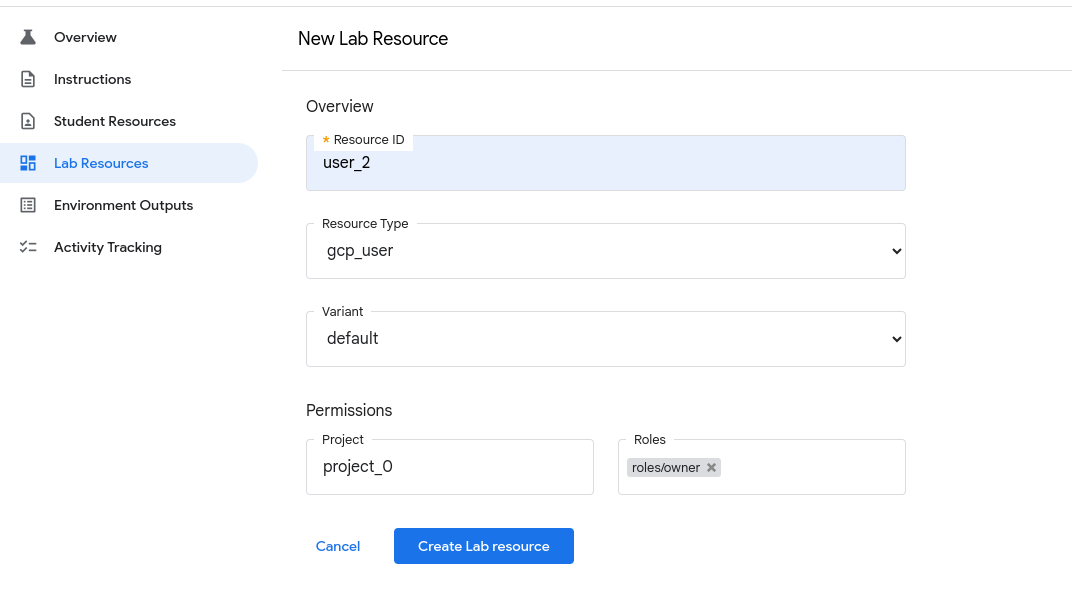
Task: Edit the Project input field
Action: tap(449, 467)
